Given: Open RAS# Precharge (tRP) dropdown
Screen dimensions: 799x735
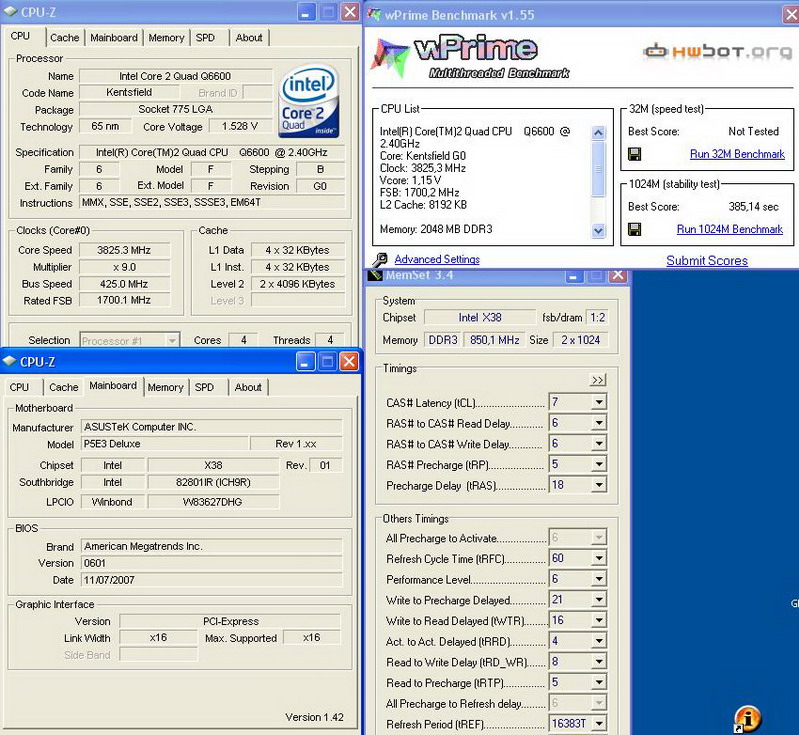Looking at the screenshot, I should click(x=599, y=464).
